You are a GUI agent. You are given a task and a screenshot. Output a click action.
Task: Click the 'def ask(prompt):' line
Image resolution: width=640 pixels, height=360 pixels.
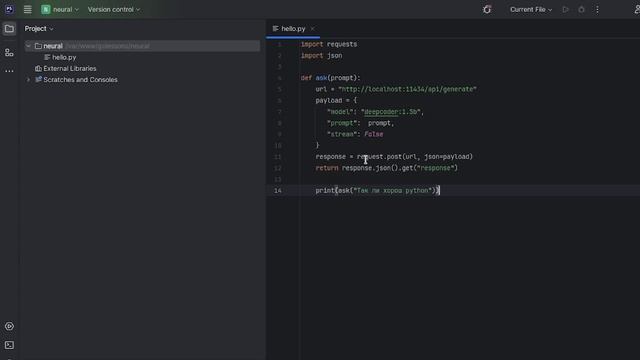pos(331,78)
